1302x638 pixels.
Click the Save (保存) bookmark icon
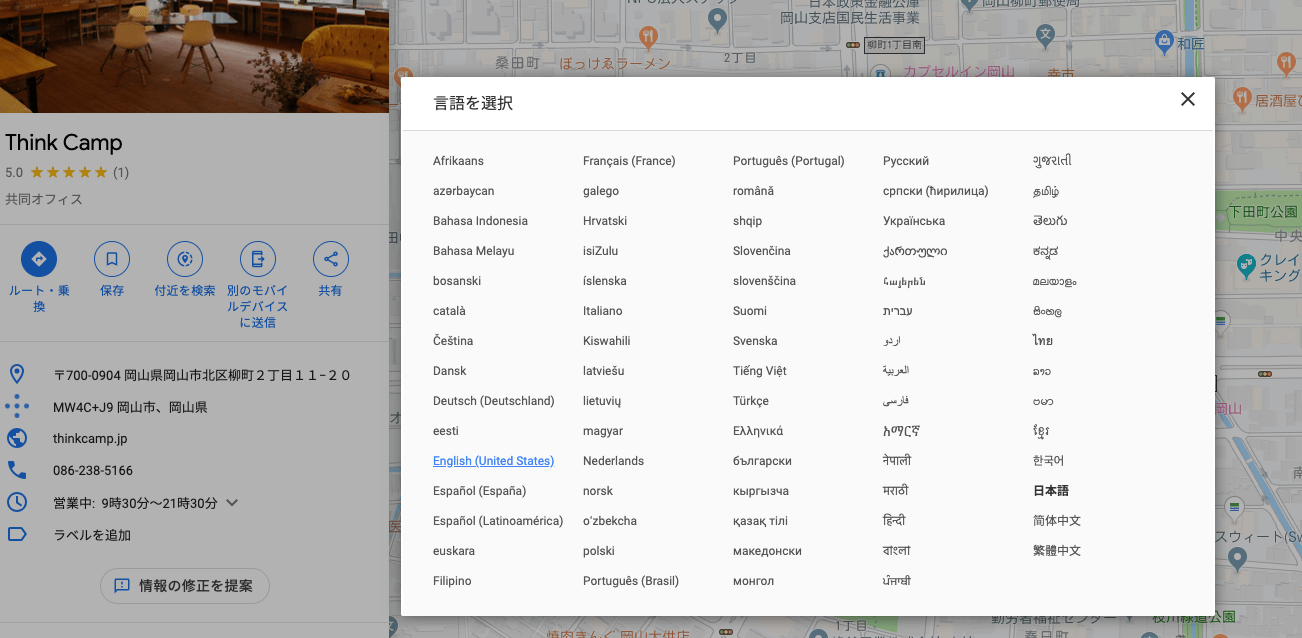pos(112,260)
